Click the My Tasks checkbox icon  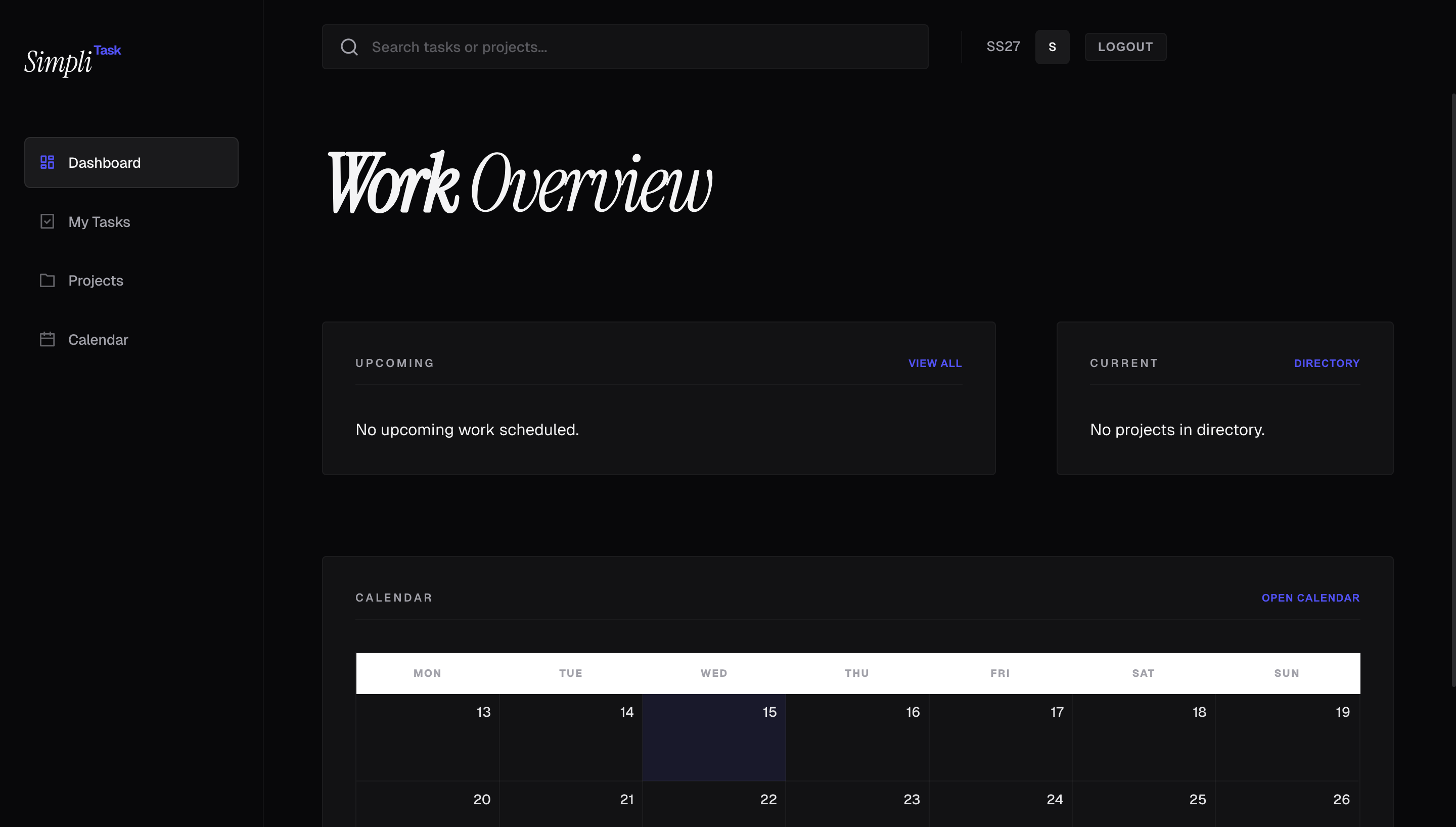coord(47,221)
